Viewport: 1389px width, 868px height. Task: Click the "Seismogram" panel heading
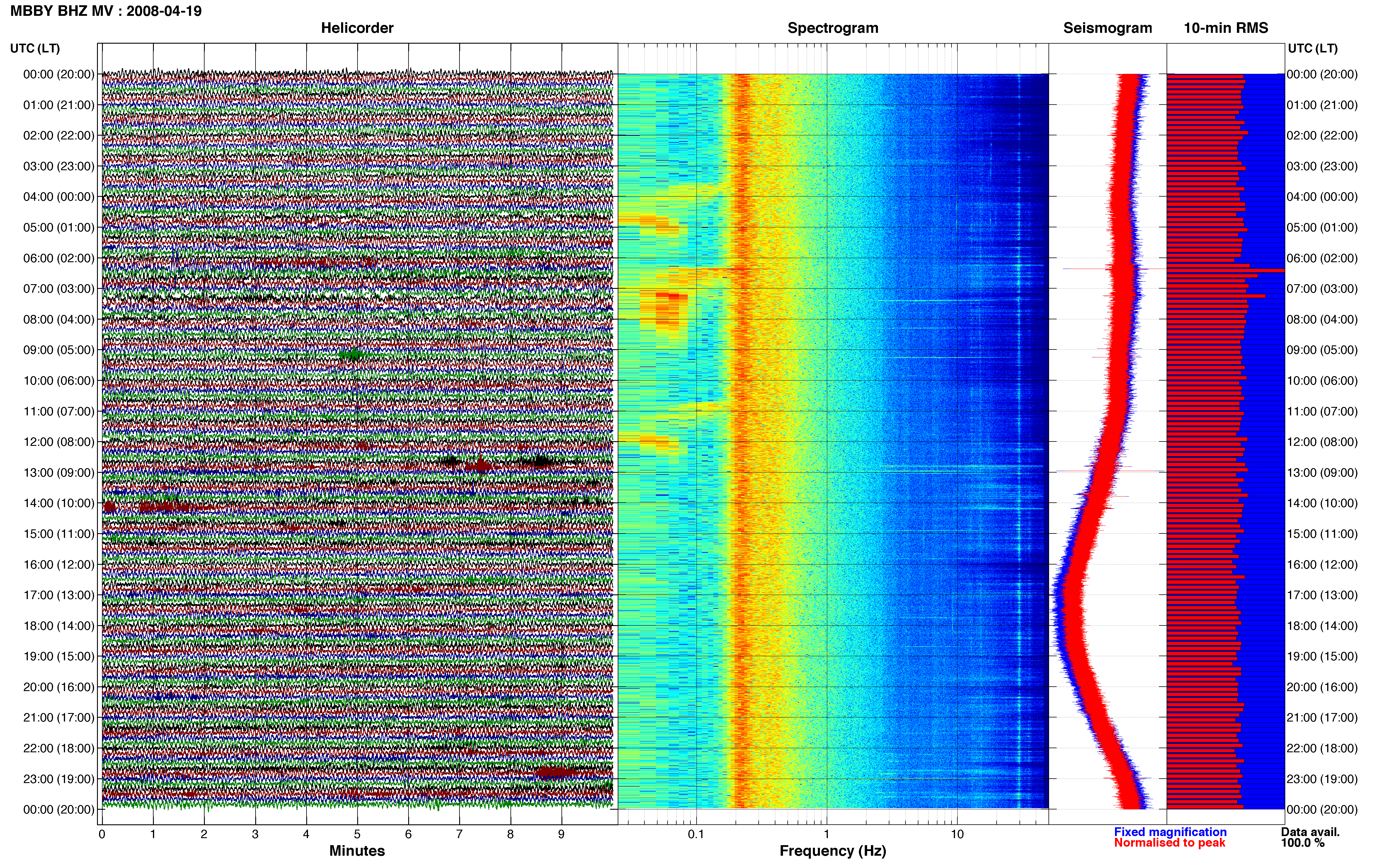pos(1108,28)
